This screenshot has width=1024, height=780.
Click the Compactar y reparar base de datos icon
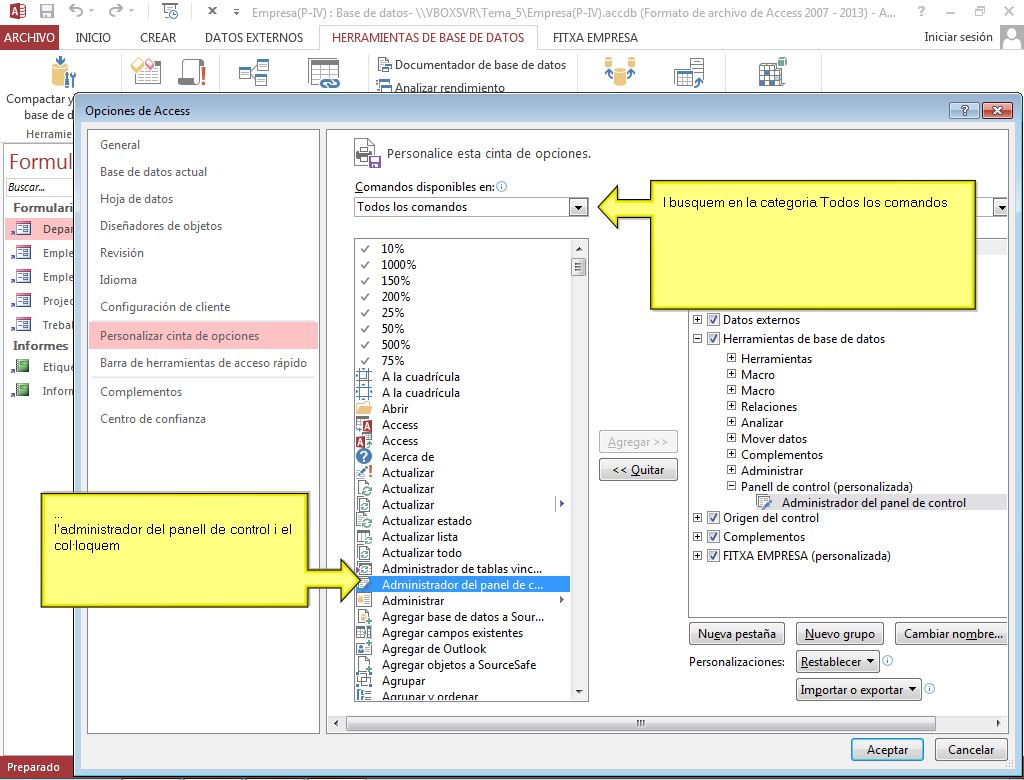click(63, 72)
